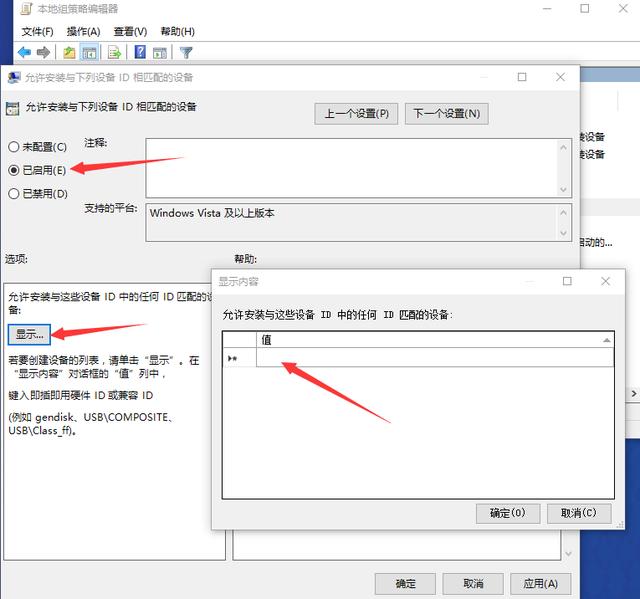The height and width of the screenshot is (599, 640).
Task: Click the 上一个设置(P) button
Action: click(x=356, y=113)
